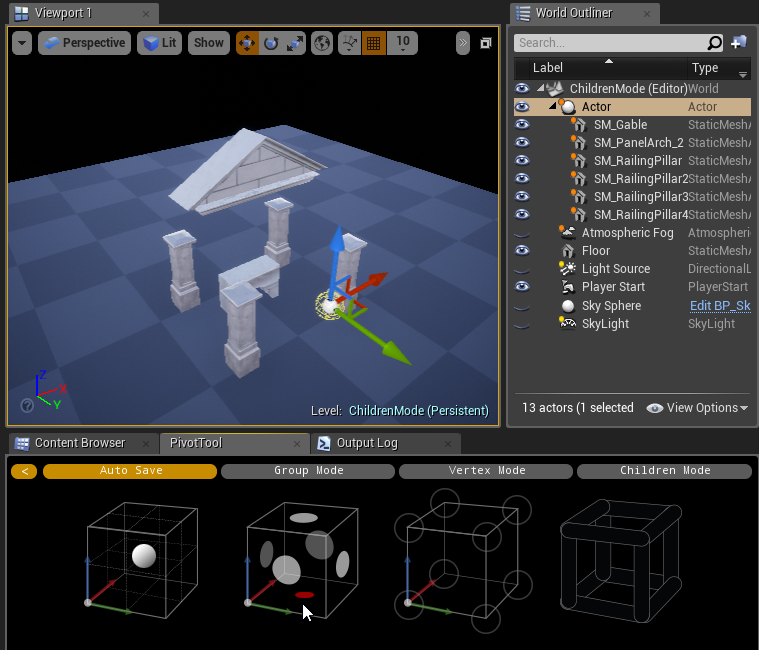Hide the Player Start actor
759x650 pixels.
pos(522,287)
